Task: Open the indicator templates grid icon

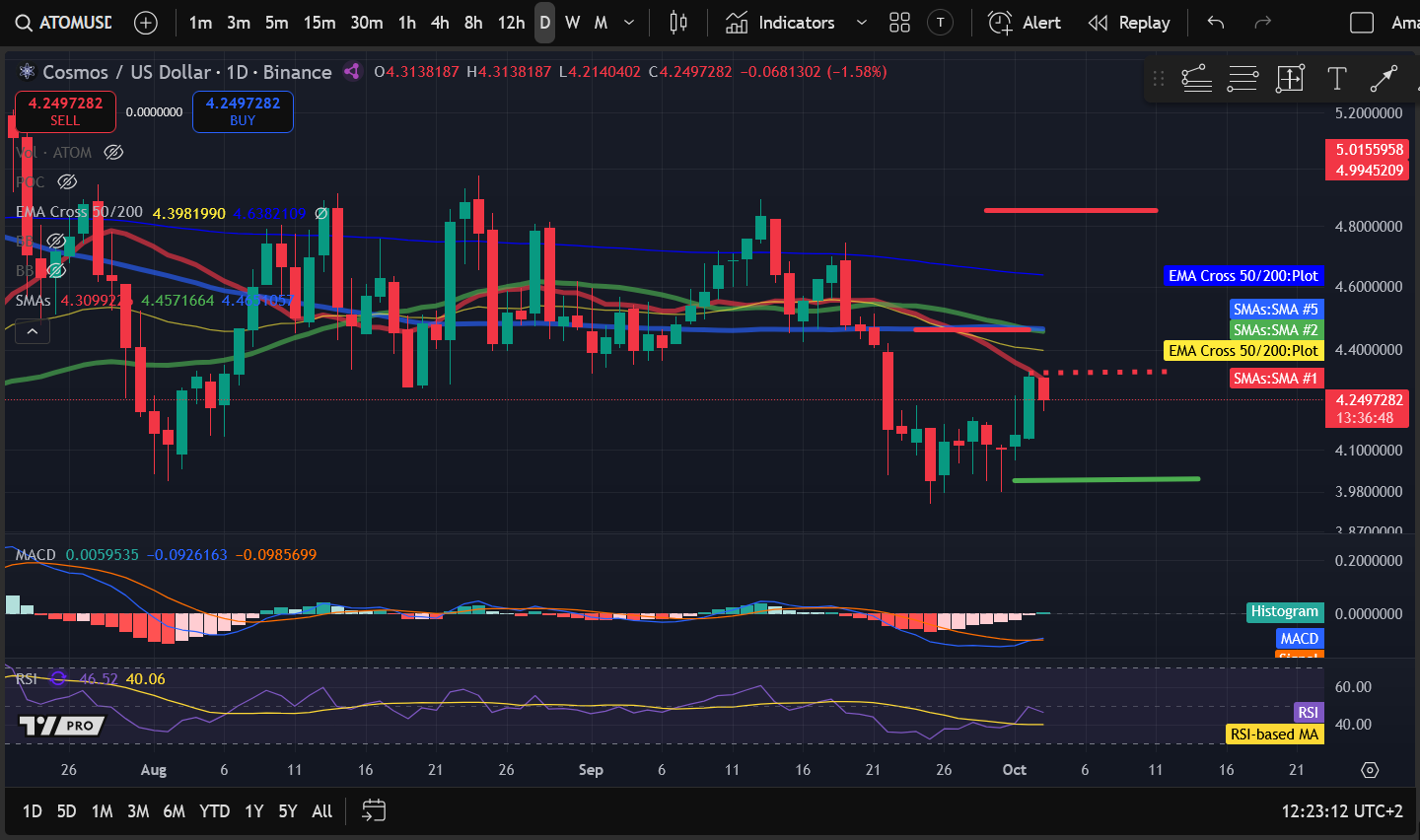Action: [x=899, y=23]
